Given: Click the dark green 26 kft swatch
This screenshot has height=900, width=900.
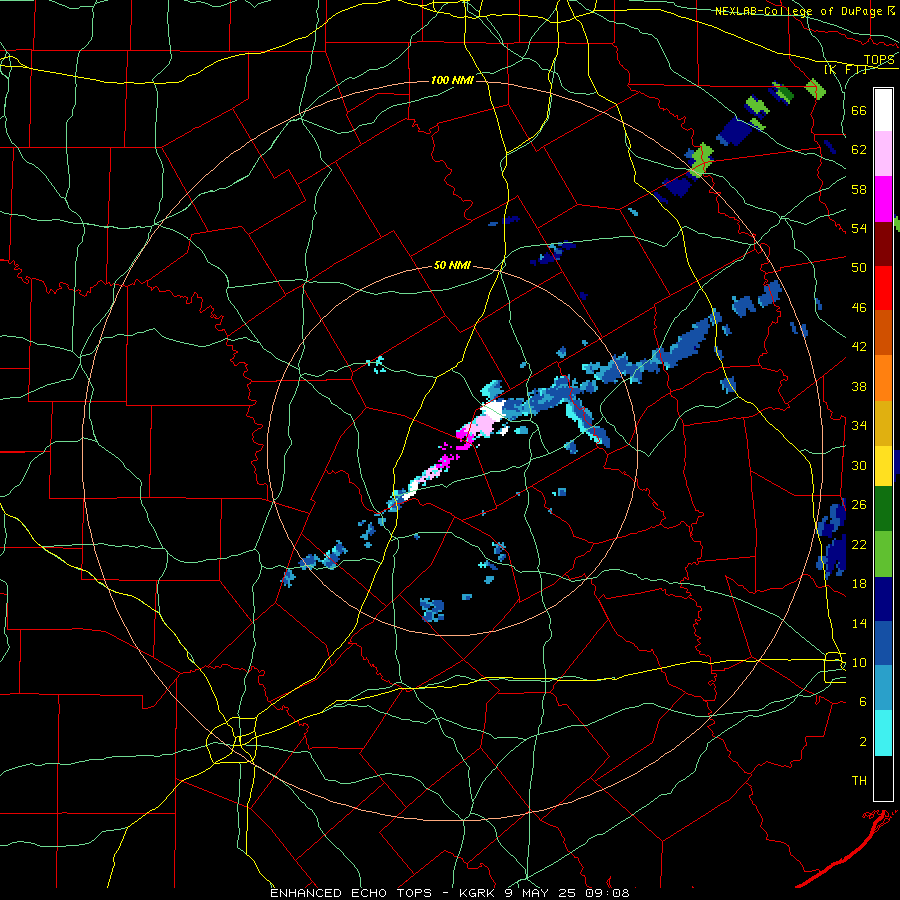Looking at the screenshot, I should point(883,509).
